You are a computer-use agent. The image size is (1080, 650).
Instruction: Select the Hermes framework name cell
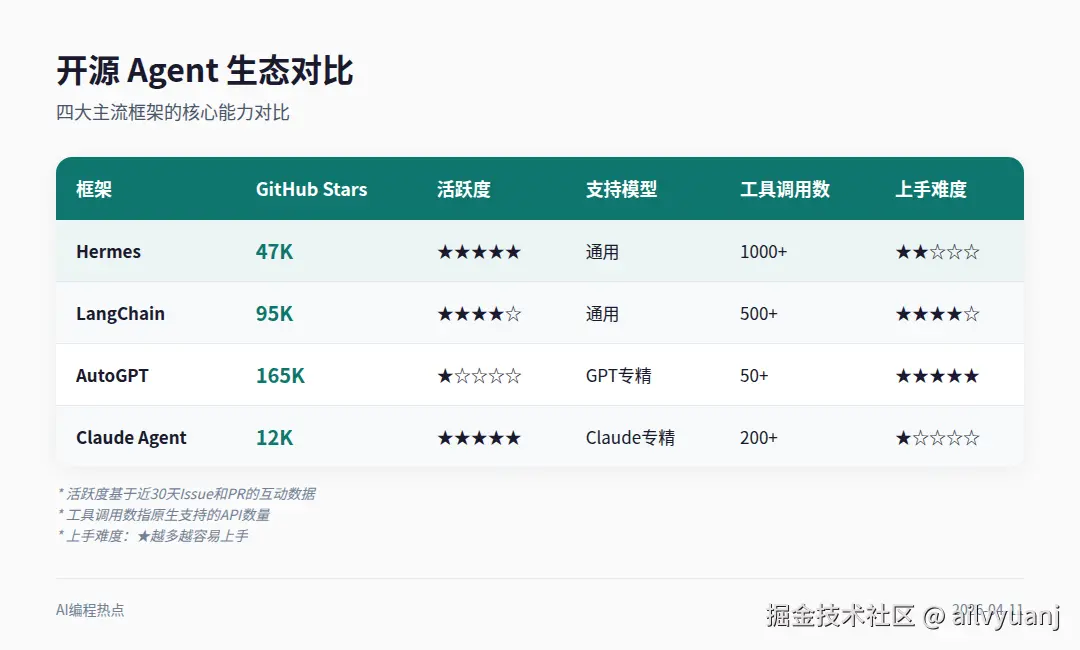coord(108,251)
